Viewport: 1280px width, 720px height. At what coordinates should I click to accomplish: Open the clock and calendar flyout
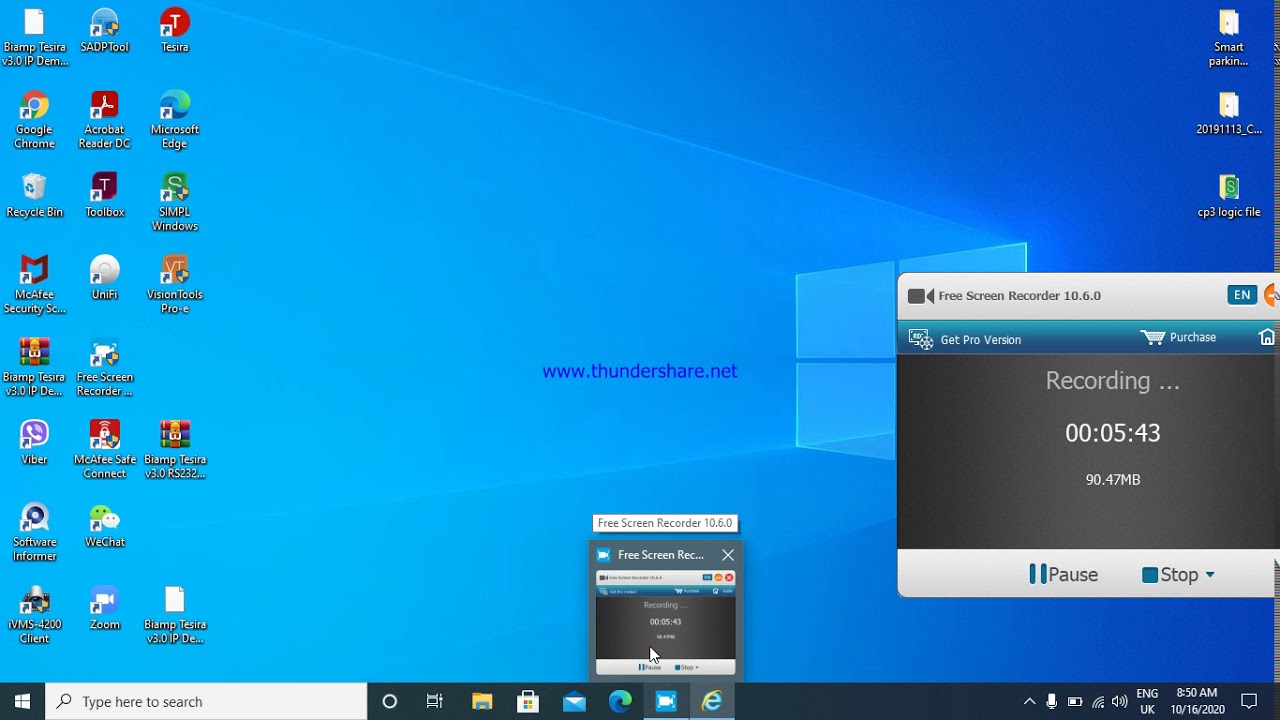[x=1197, y=701]
